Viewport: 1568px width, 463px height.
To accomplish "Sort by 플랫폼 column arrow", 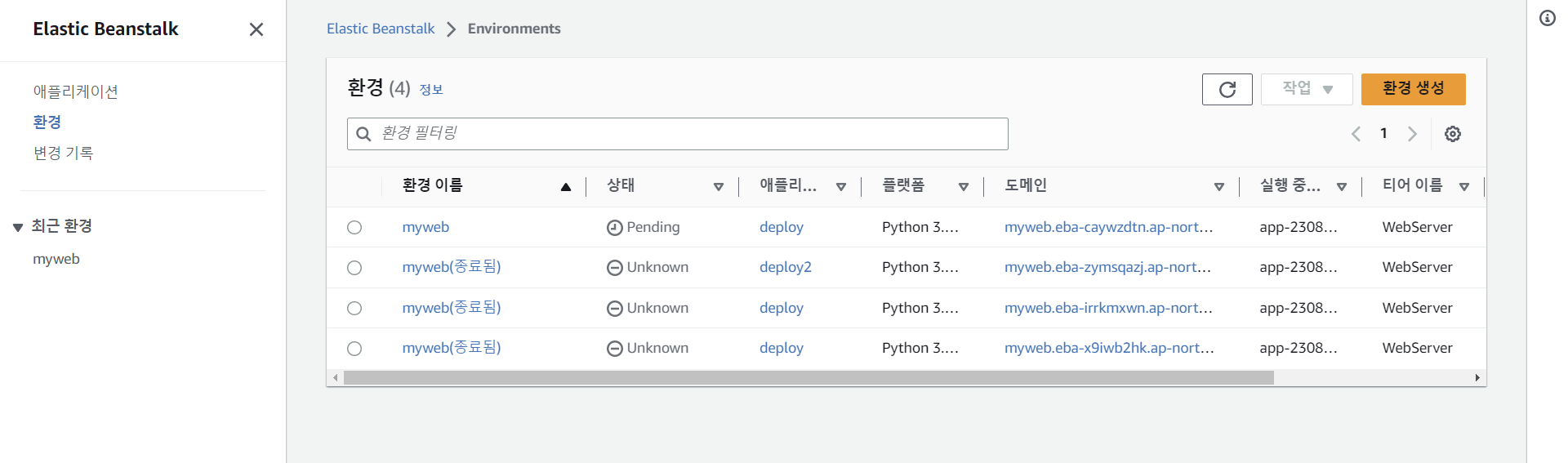I will pyautogui.click(x=964, y=187).
